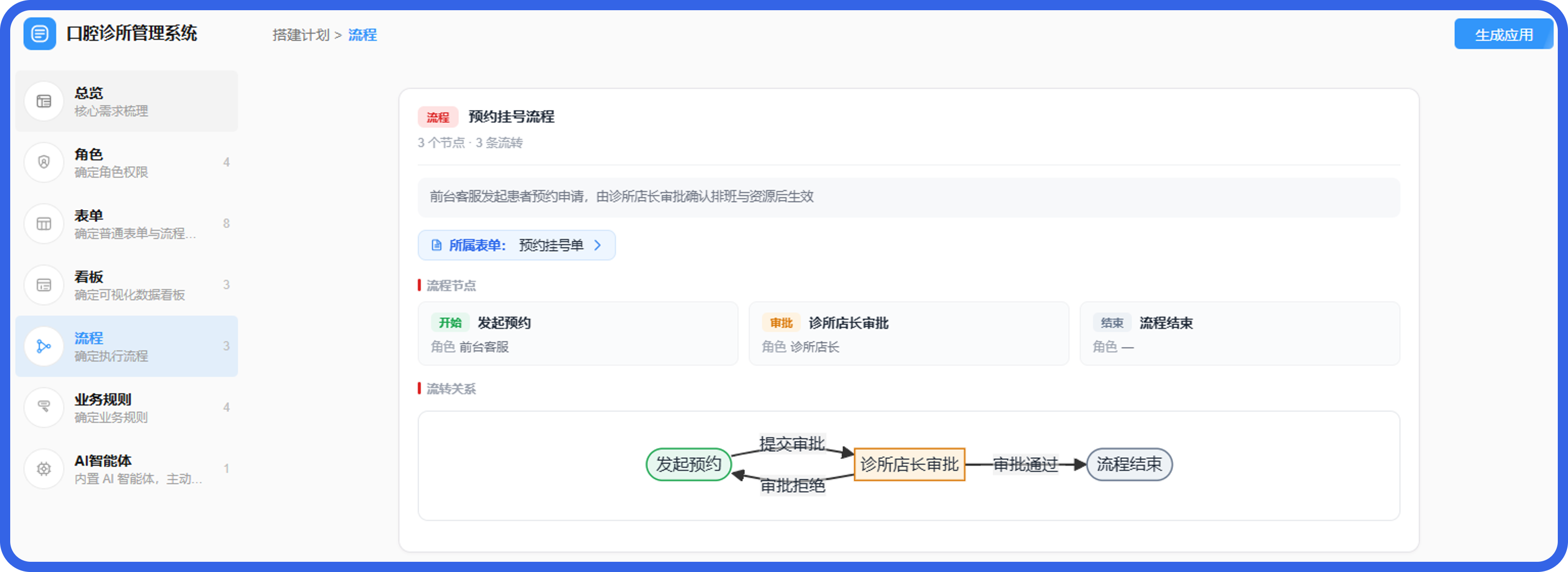Screen dimensions: 1568x572
Task: Click the 流程 breadcrumb
Action: point(362,35)
